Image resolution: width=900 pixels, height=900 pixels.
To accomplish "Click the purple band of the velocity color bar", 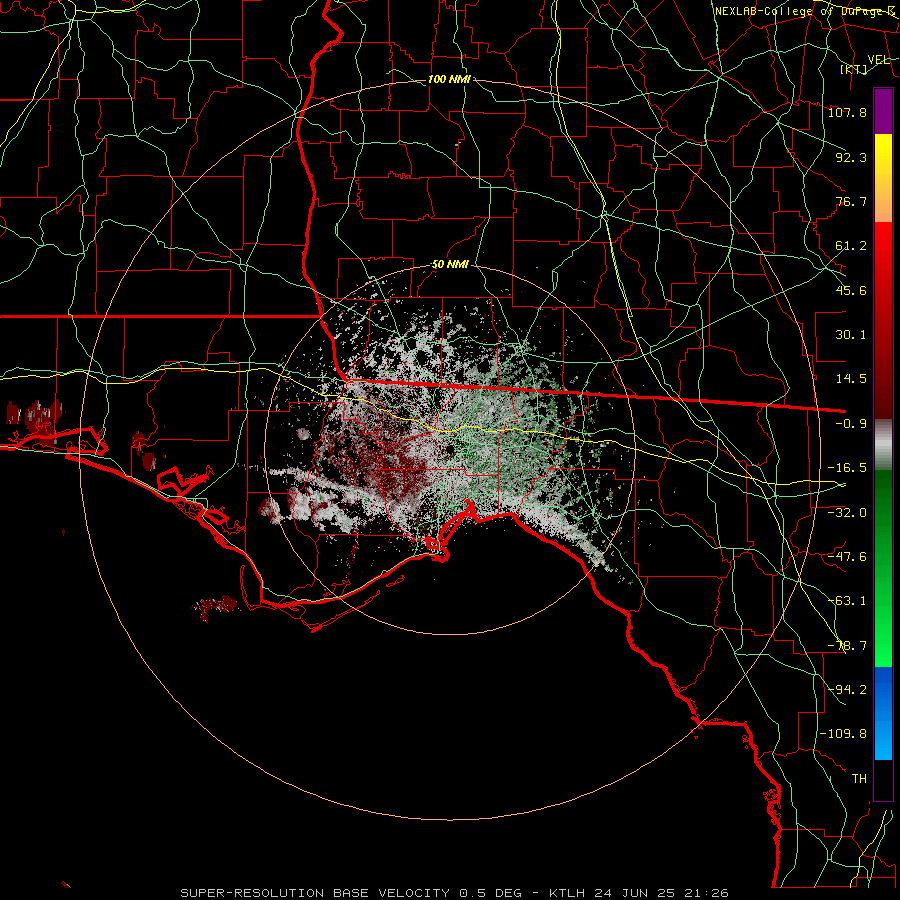I will point(883,111).
